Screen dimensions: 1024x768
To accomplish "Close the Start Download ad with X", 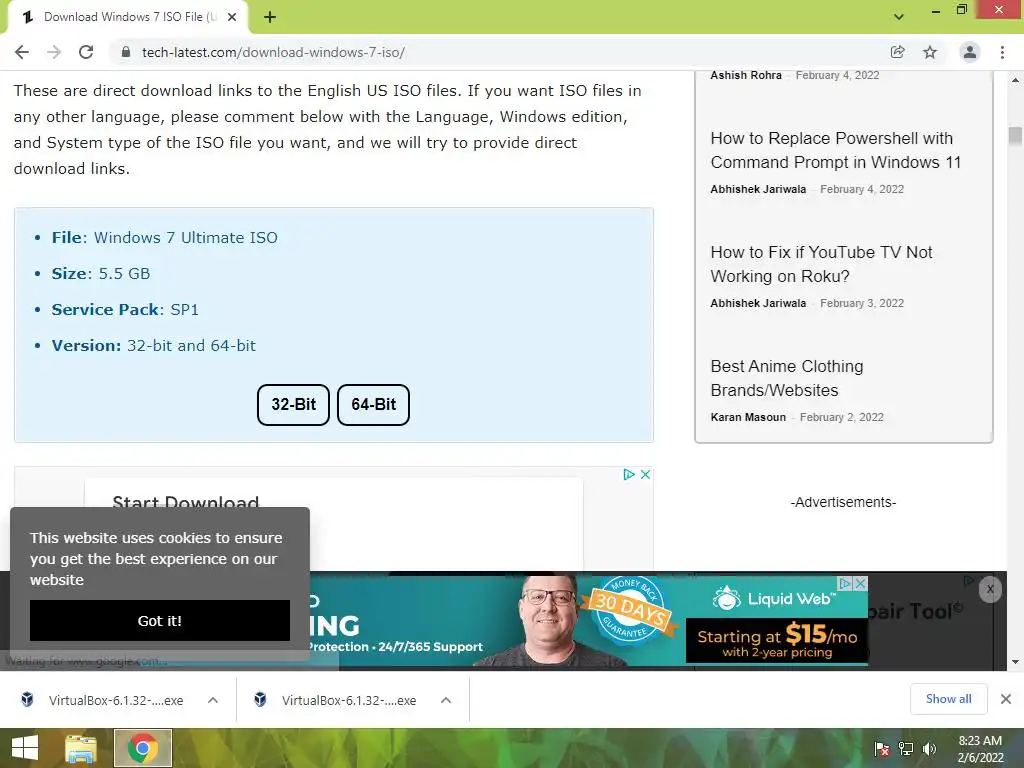I will pos(645,475).
